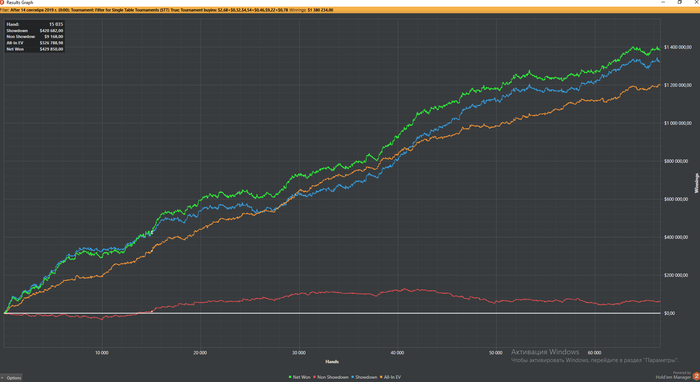Toggle the All-In EV legend entry
The image size is (700, 382).
pos(390,377)
